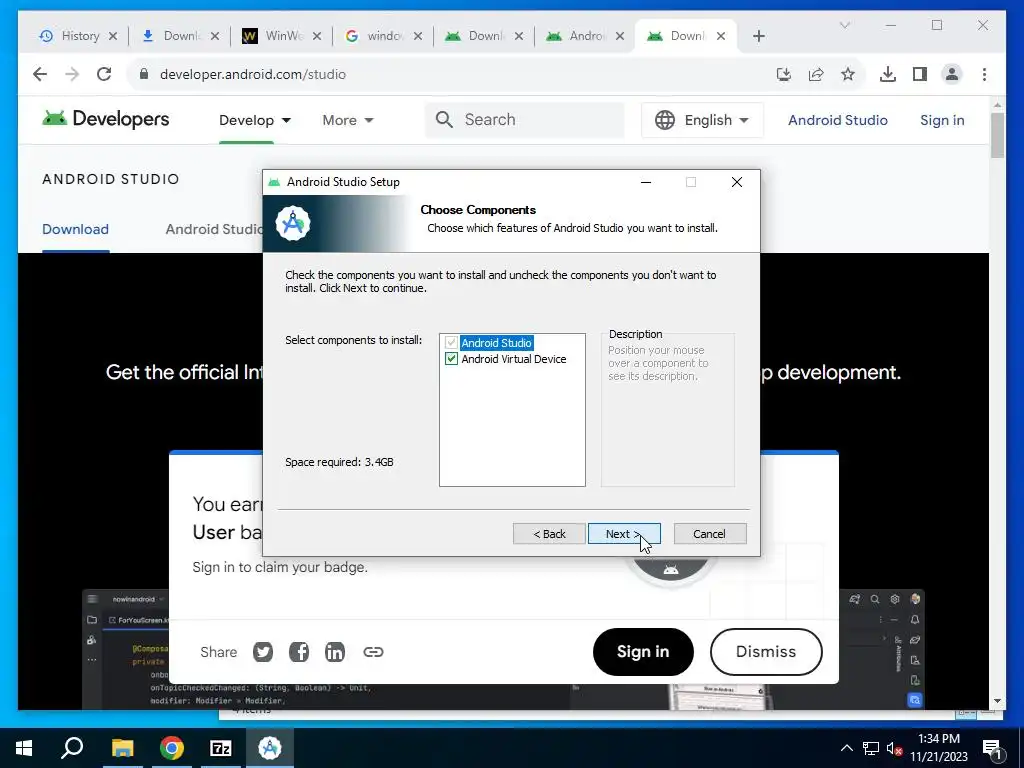Viewport: 1024px width, 768px height.
Task: Open File Explorer from taskbar
Action: (x=122, y=748)
